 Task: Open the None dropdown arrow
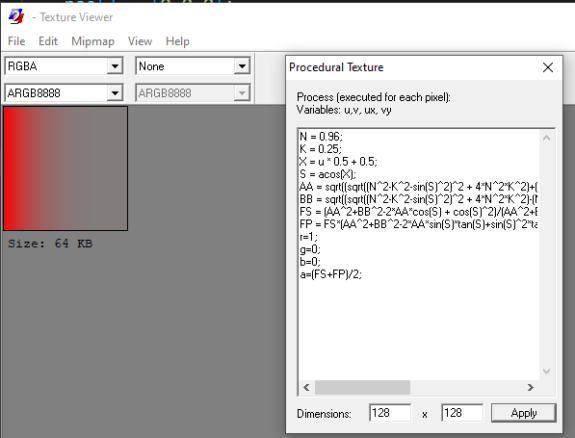pyautogui.click(x=242, y=66)
